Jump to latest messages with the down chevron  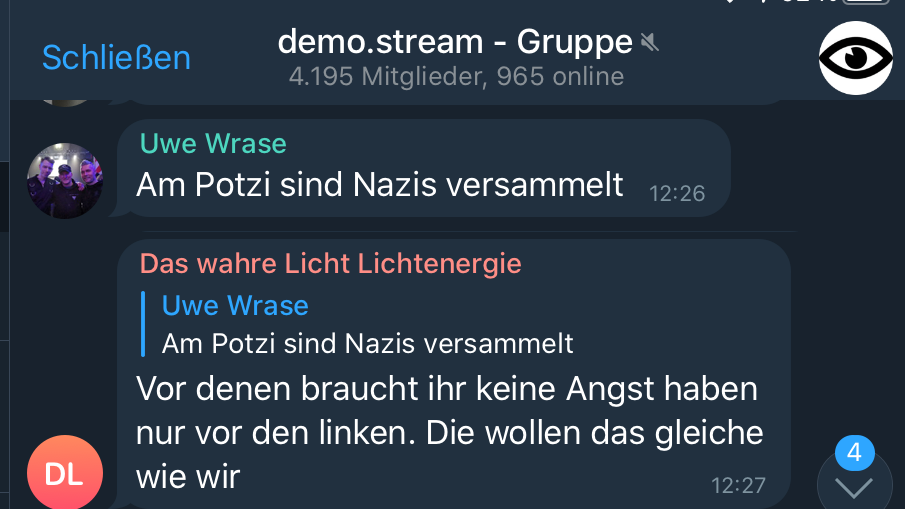[x=854, y=488]
